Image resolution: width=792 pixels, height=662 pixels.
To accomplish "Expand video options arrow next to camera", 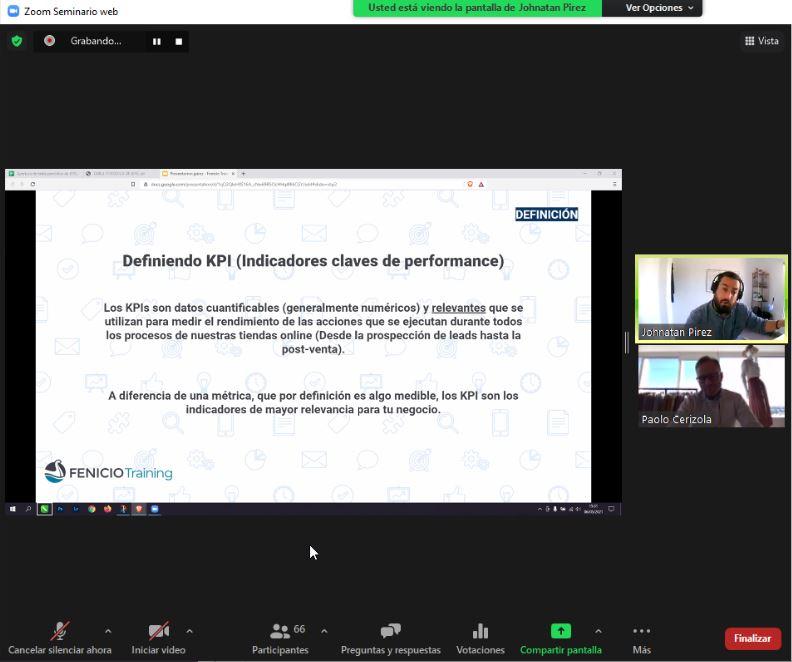I will 189,631.
